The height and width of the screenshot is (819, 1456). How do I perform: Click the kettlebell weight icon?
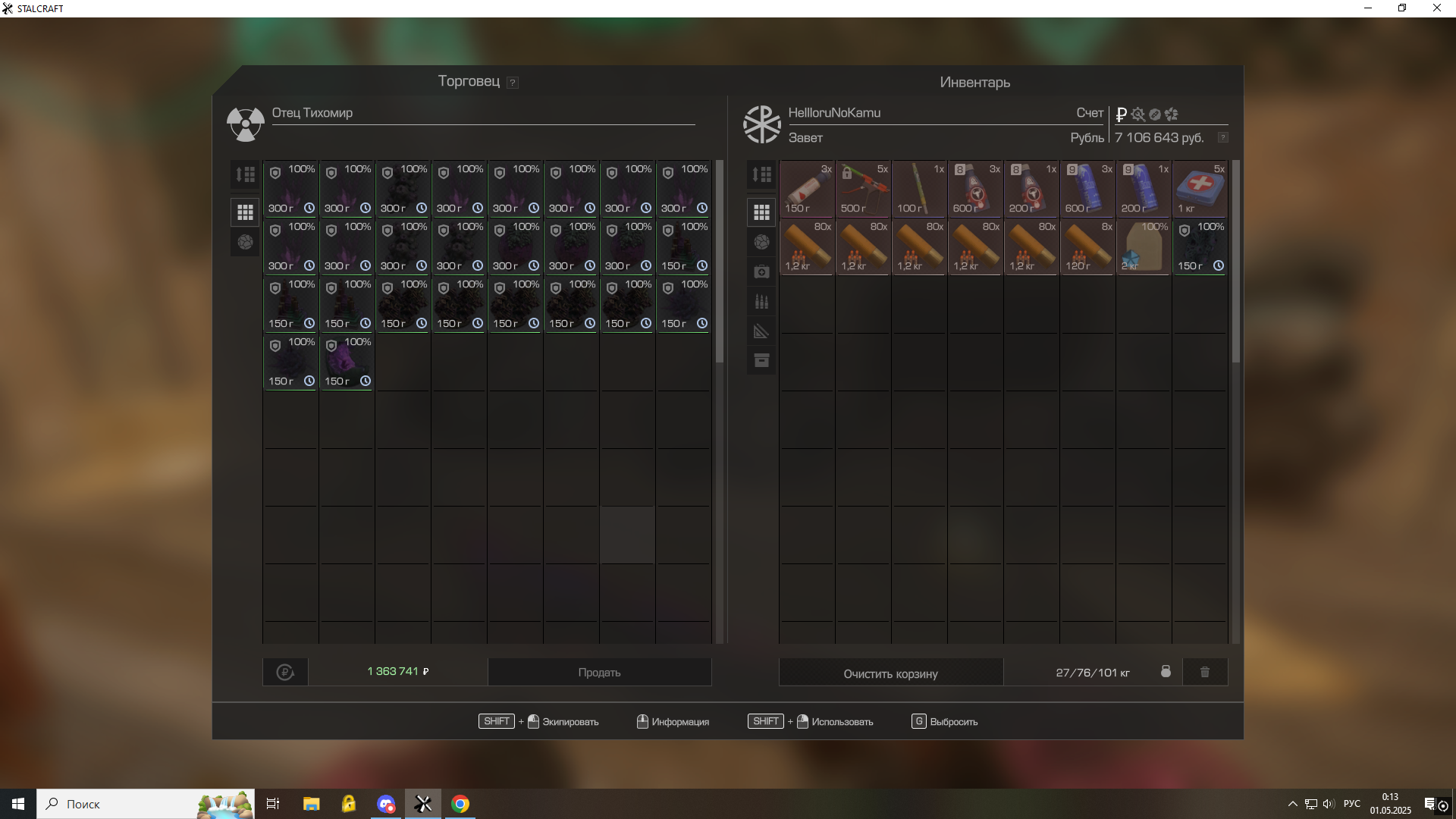[1166, 672]
